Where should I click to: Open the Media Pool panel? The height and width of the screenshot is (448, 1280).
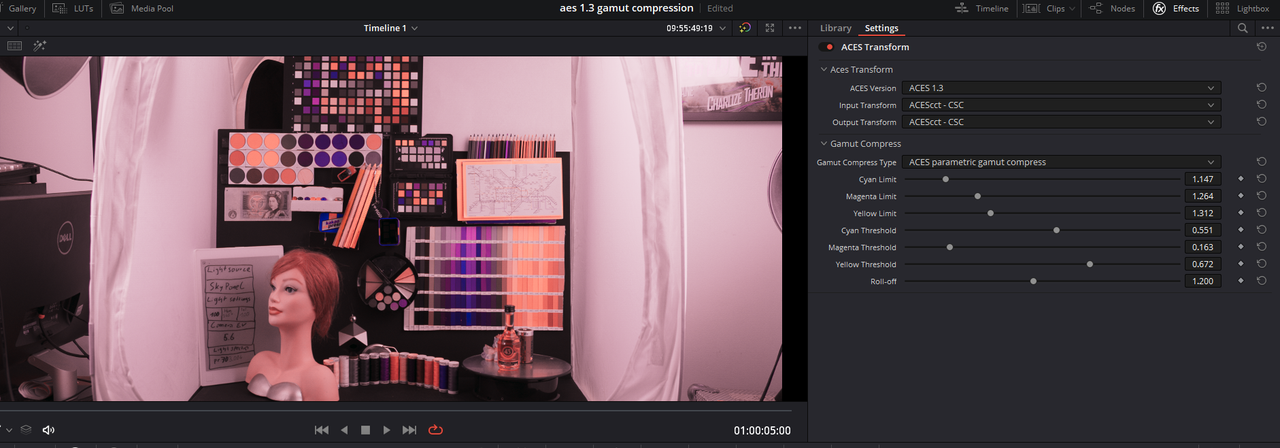(x=141, y=8)
